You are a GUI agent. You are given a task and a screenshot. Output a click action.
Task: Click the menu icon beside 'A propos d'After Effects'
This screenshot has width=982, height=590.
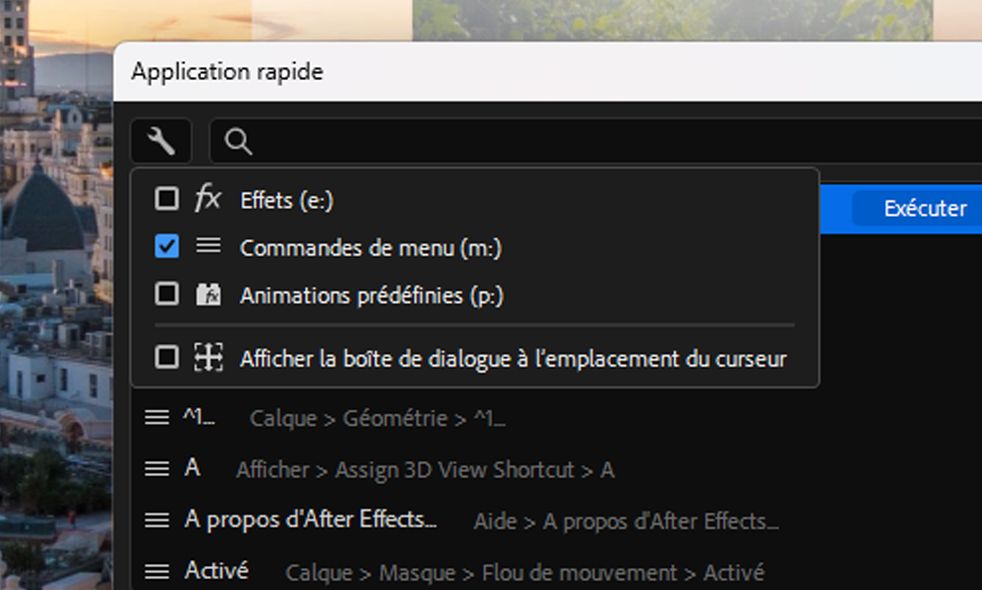click(x=156, y=520)
